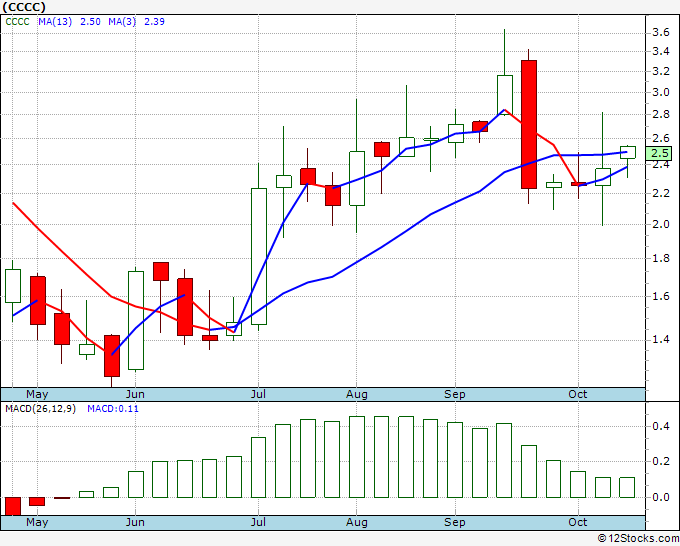Click Jul on the MACD panel time axis

tap(258, 522)
